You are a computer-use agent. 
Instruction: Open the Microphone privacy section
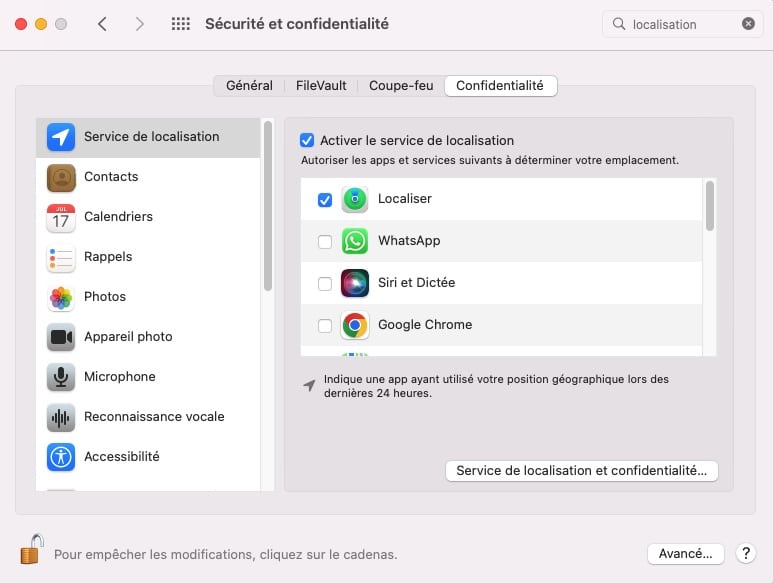(x=148, y=377)
